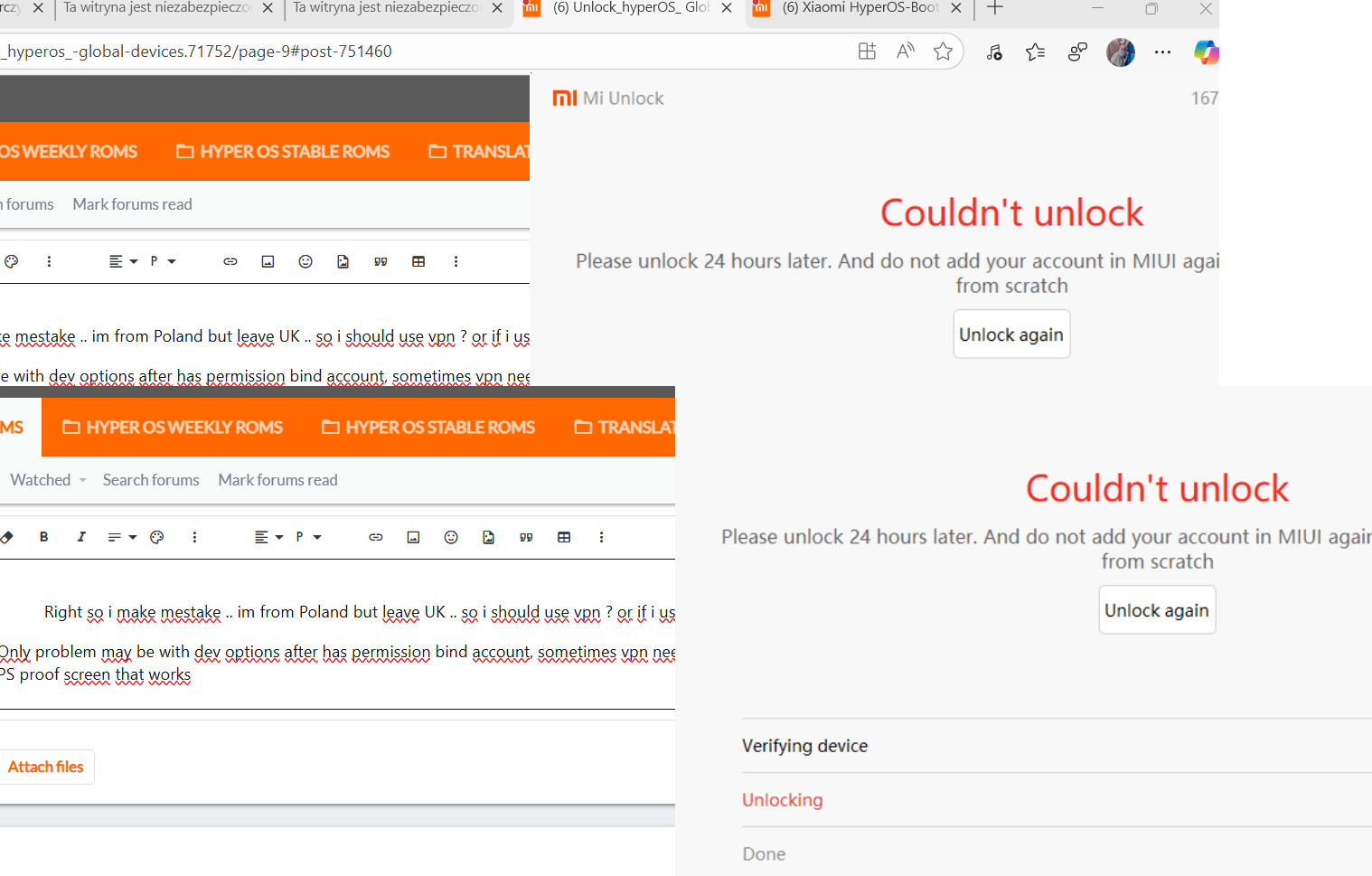Open the Copilot icon in browser toolbar
Viewport: 1372px width, 876px height.
pos(1205,52)
